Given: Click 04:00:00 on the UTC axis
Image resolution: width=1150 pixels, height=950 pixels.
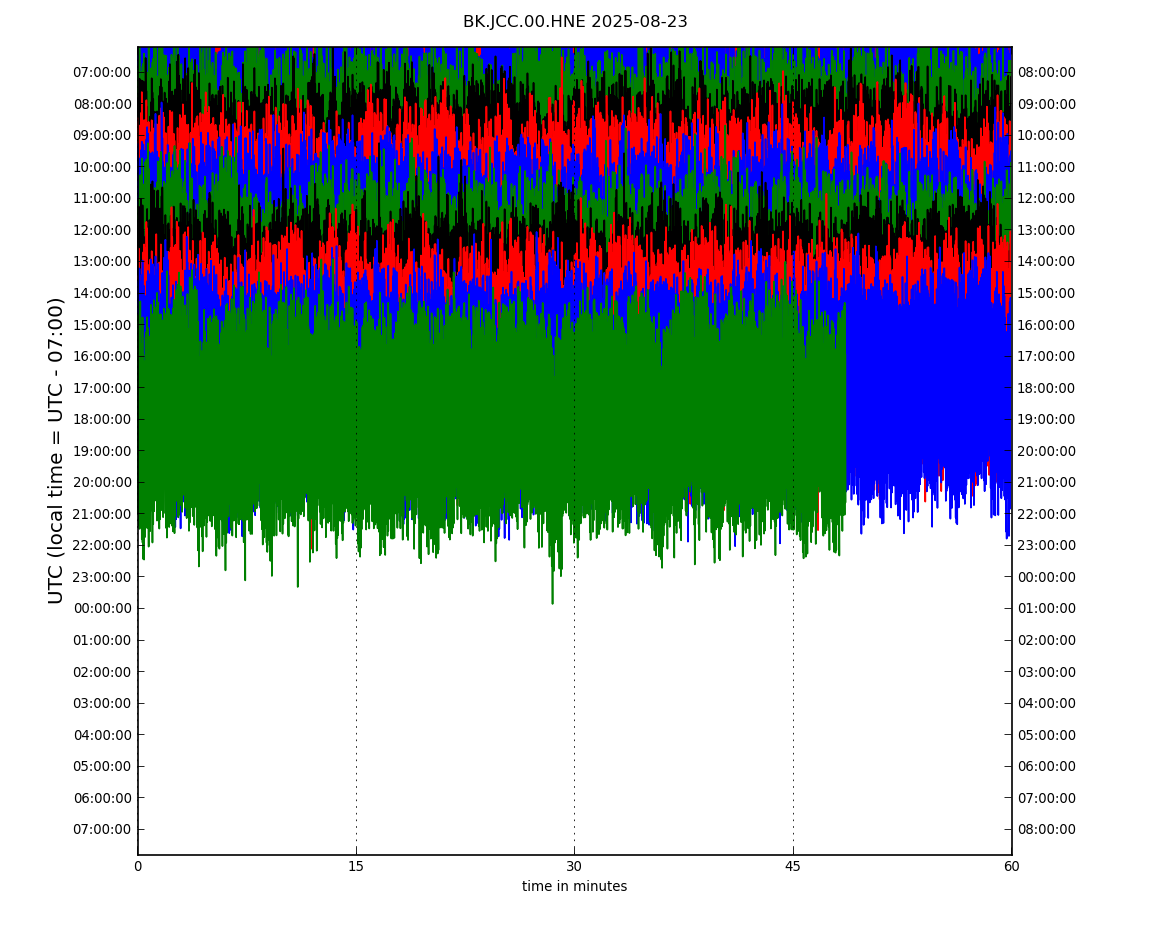Looking at the screenshot, I should click(x=102, y=734).
